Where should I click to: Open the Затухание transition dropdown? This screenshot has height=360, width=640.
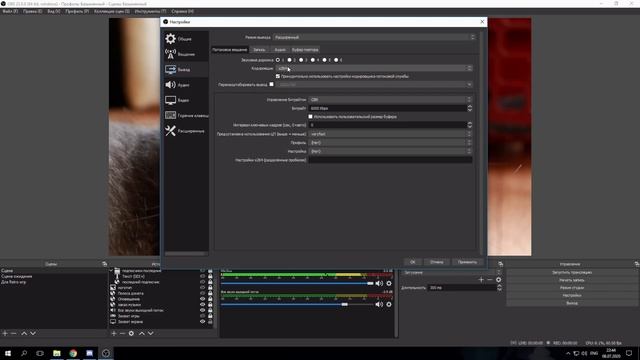click(451, 272)
